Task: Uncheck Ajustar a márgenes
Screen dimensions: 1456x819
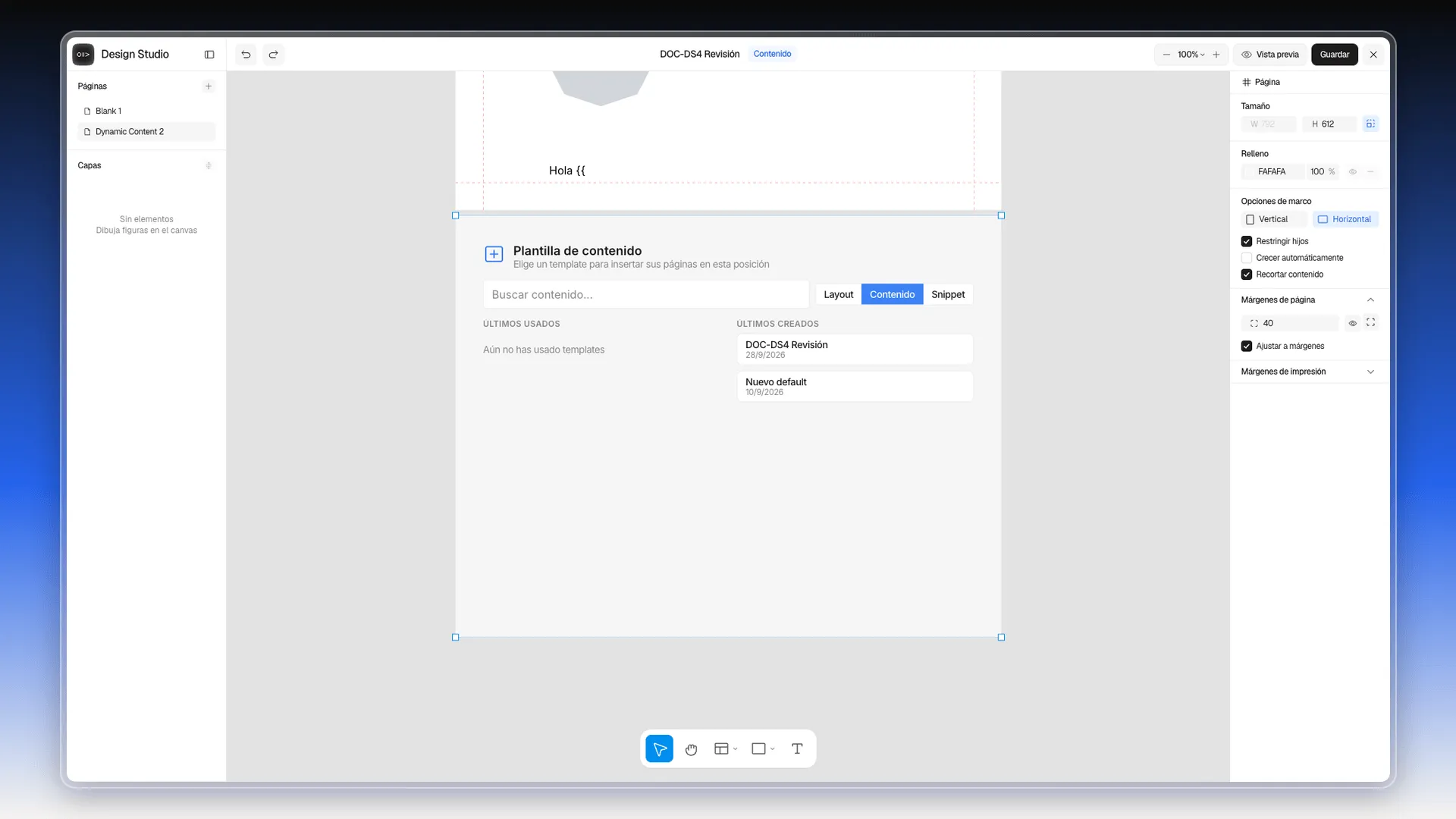Action: click(1246, 346)
